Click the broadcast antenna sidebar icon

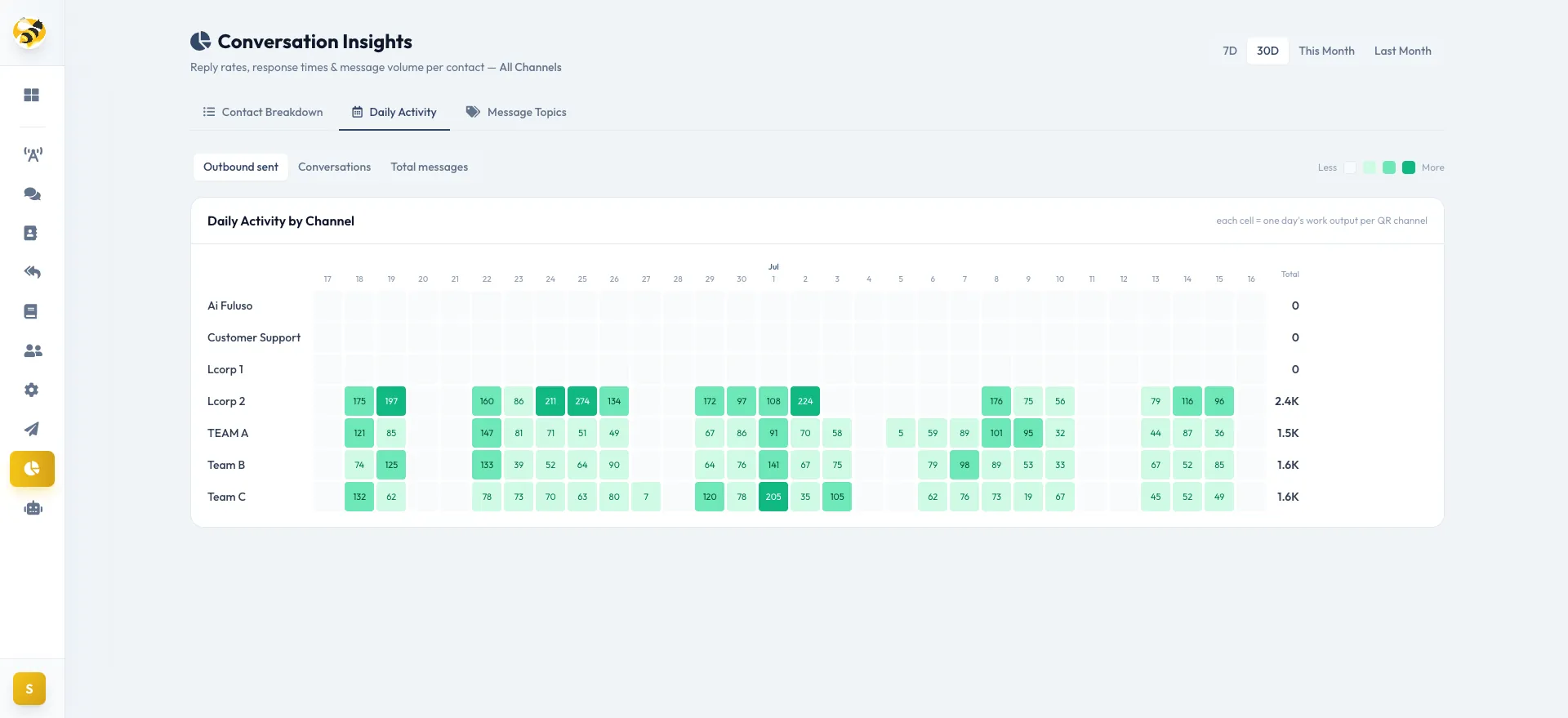point(32,154)
